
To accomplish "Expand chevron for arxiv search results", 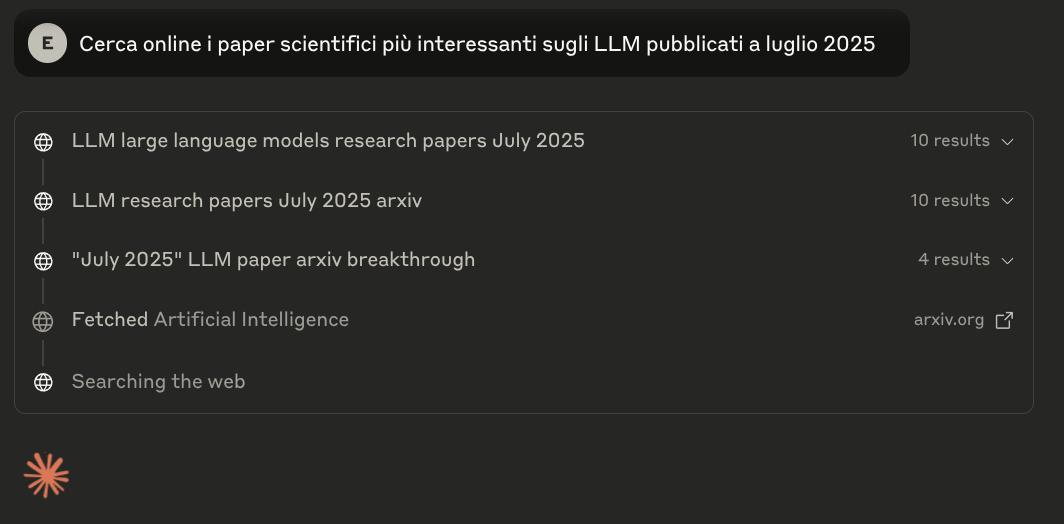I will (1008, 201).
